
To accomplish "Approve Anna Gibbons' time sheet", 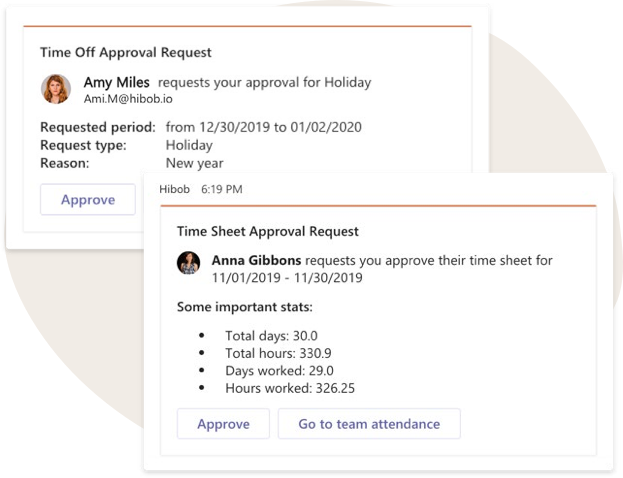I will (x=223, y=424).
